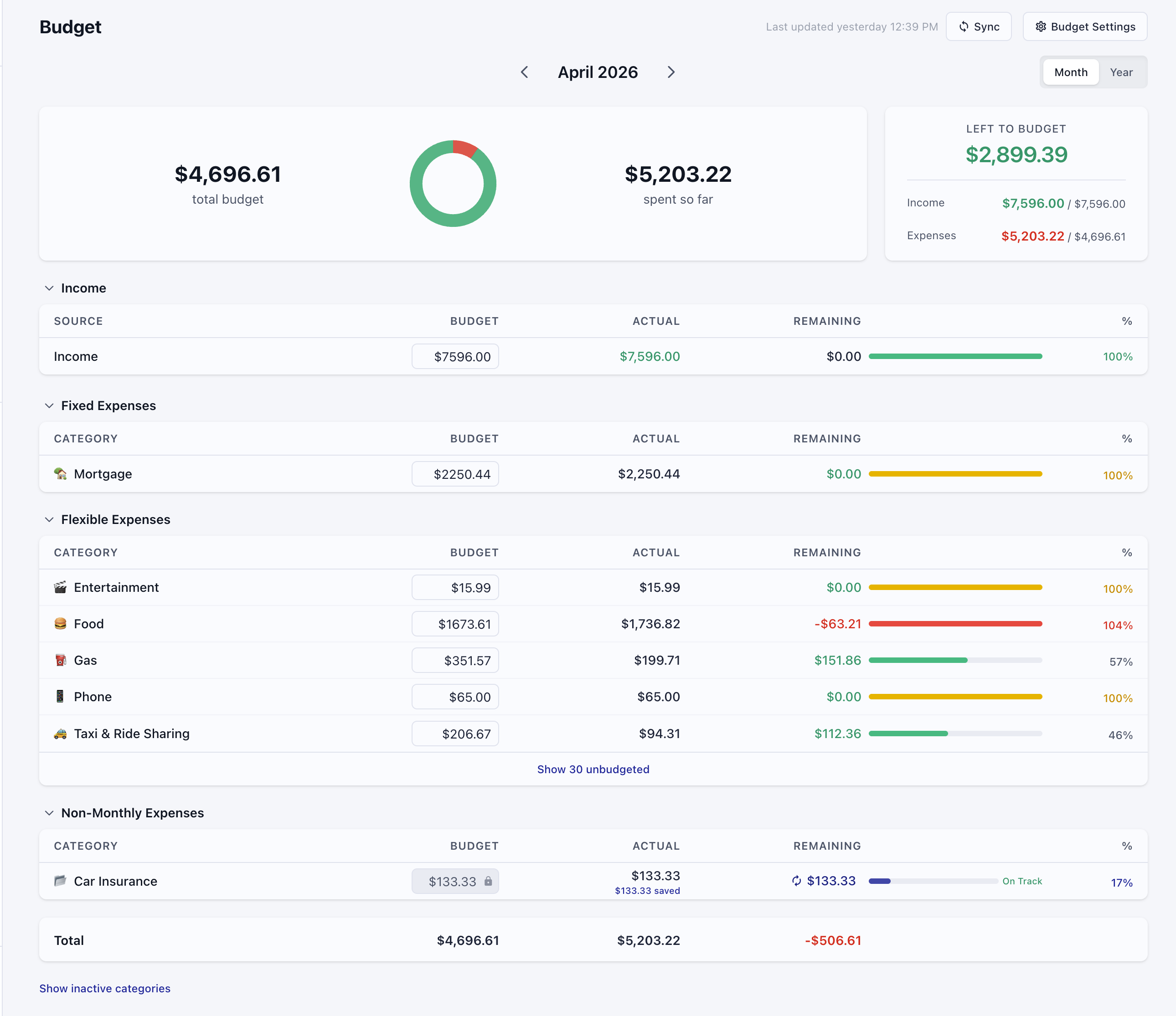This screenshot has width=1176, height=1016.
Task: Show inactive categories
Action: [104, 988]
